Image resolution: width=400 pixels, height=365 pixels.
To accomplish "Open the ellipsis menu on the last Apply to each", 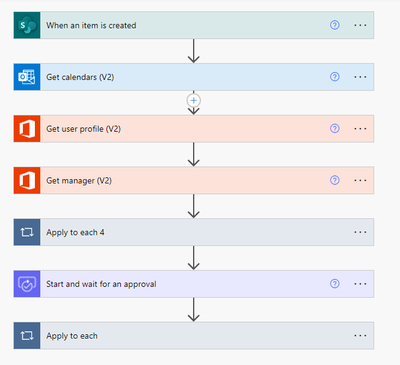I will 360,336.
